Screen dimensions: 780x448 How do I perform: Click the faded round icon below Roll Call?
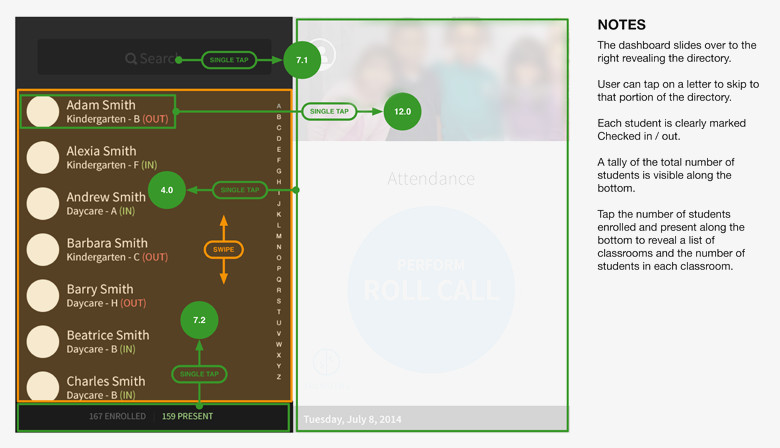(x=326, y=362)
